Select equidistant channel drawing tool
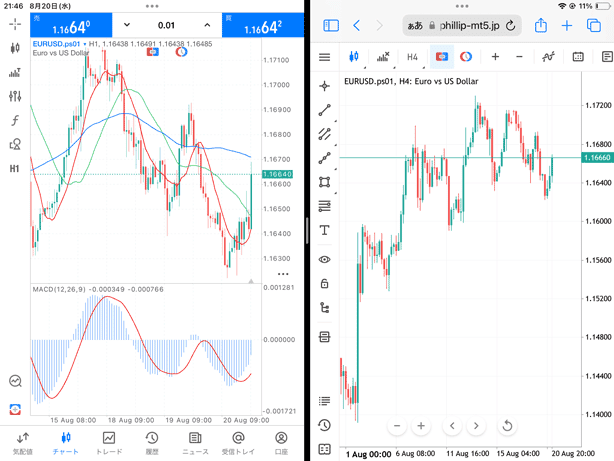 click(x=325, y=134)
